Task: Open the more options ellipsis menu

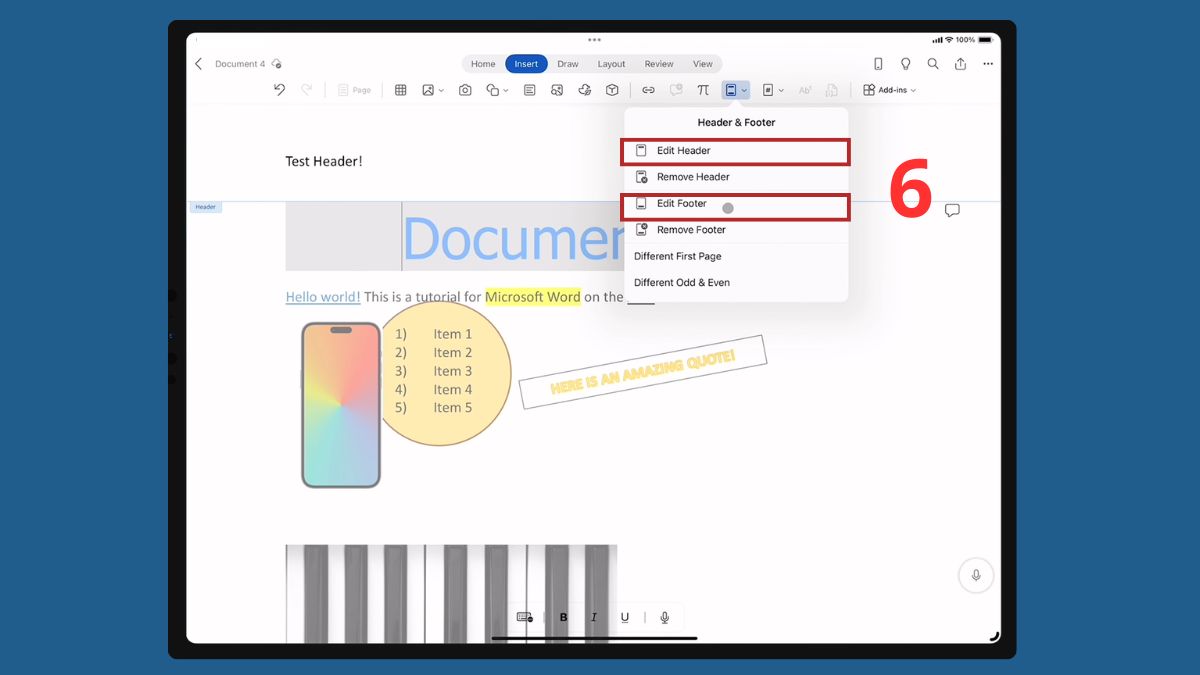Action: (988, 64)
